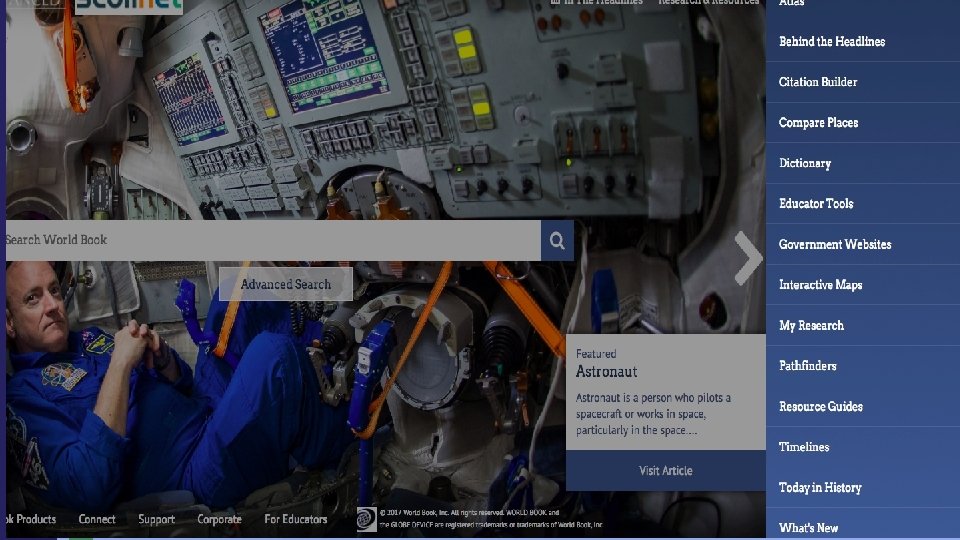Advance carousel with right chevron arrow
960x540 pixels.
[x=749, y=258]
